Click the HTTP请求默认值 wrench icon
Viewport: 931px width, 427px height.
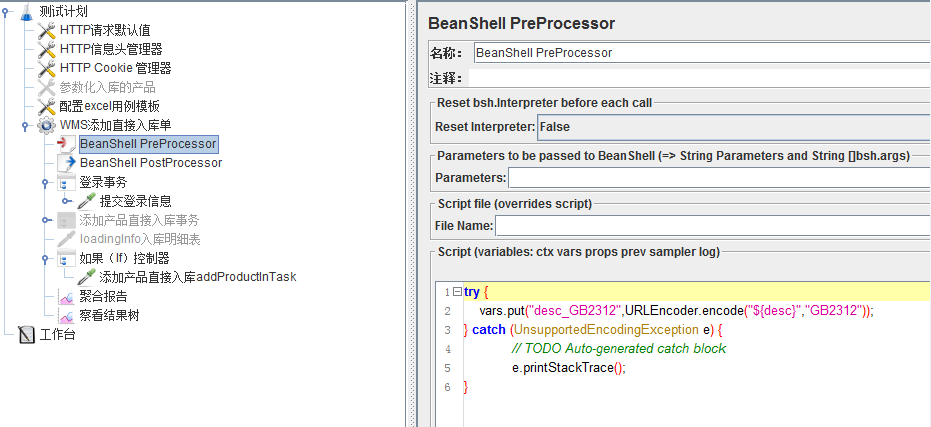coord(46,30)
